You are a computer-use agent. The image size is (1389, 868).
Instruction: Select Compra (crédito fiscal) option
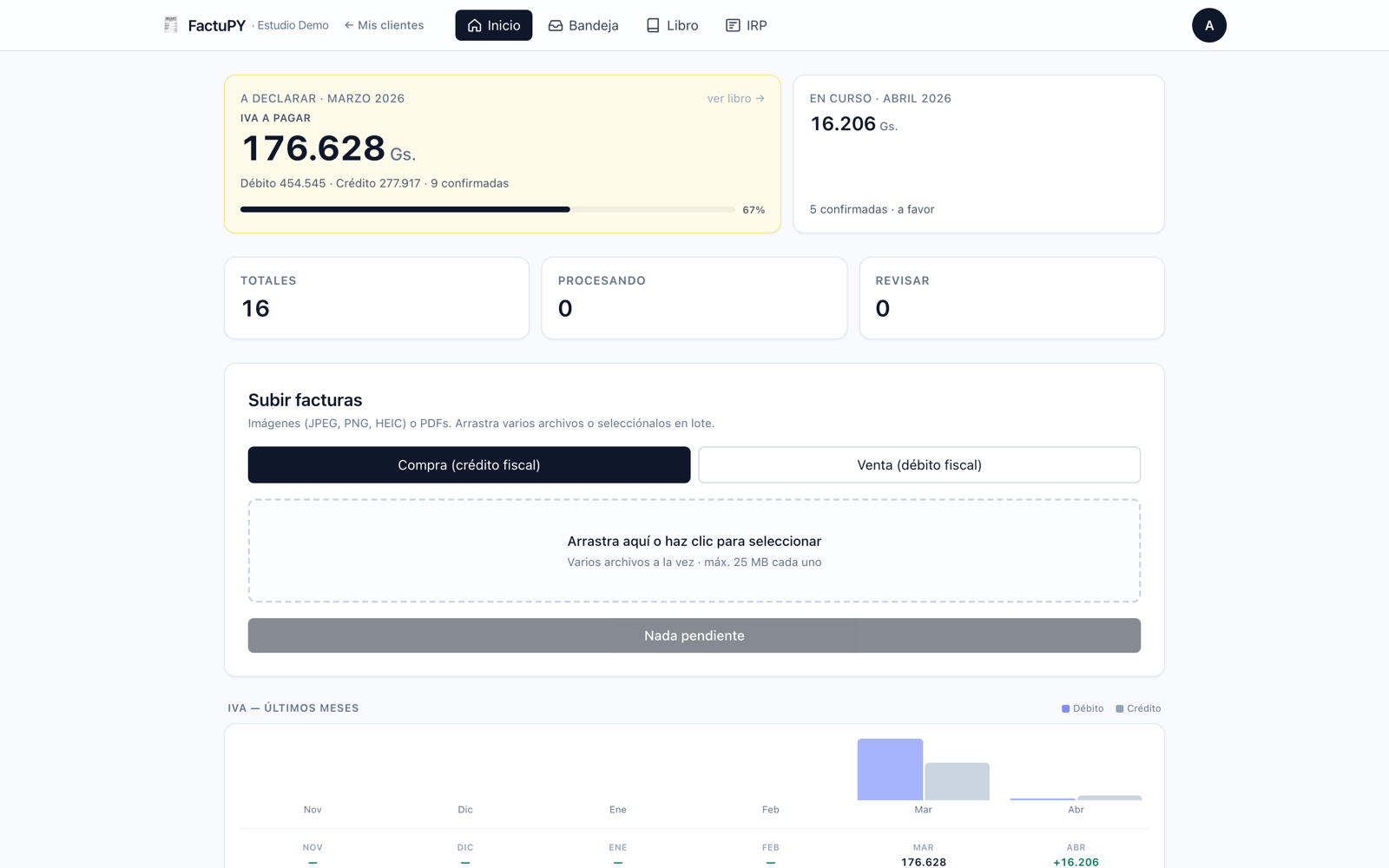[x=469, y=465]
